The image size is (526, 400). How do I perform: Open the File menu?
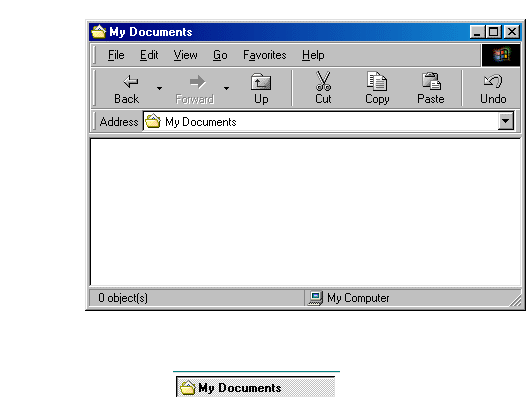point(116,55)
